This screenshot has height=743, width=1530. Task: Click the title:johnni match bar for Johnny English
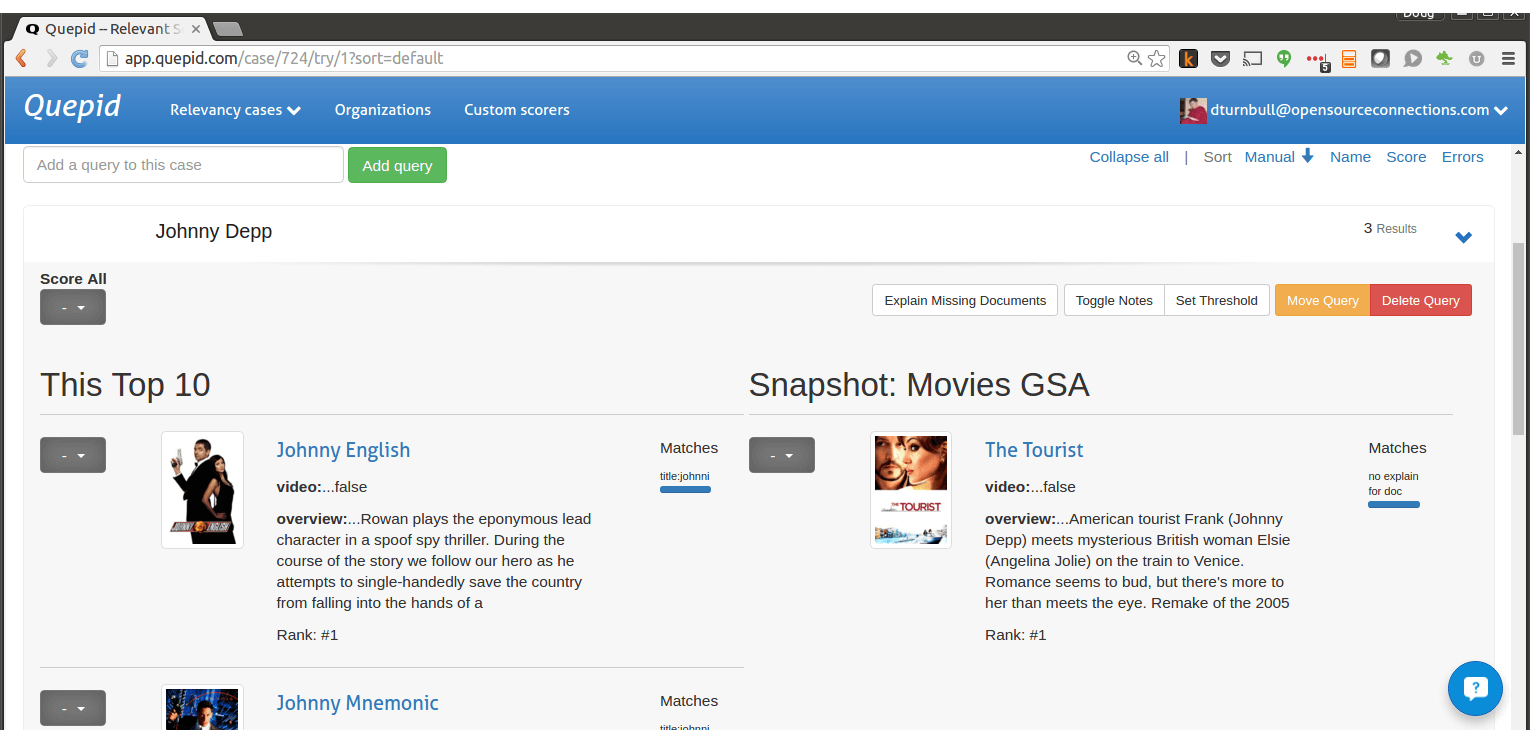[x=685, y=490]
